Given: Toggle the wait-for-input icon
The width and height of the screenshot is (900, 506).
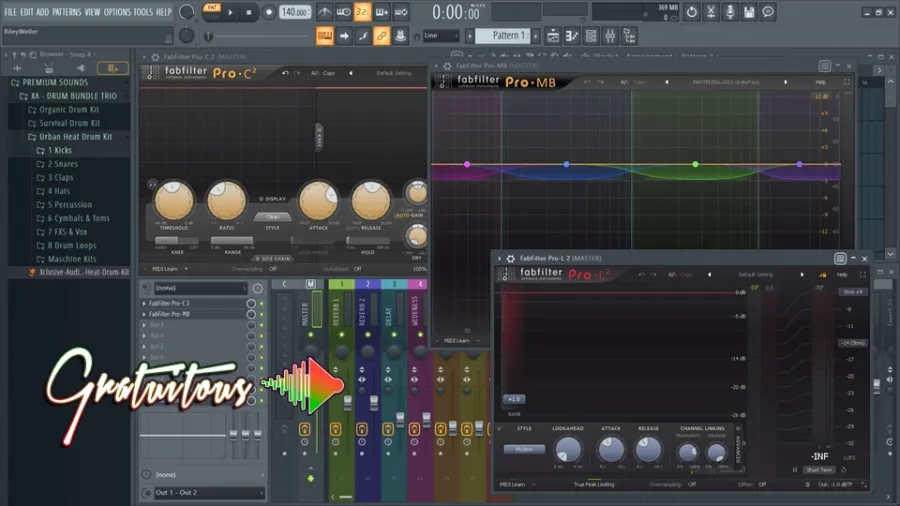Looking at the screenshot, I should pyautogui.click(x=343, y=12).
